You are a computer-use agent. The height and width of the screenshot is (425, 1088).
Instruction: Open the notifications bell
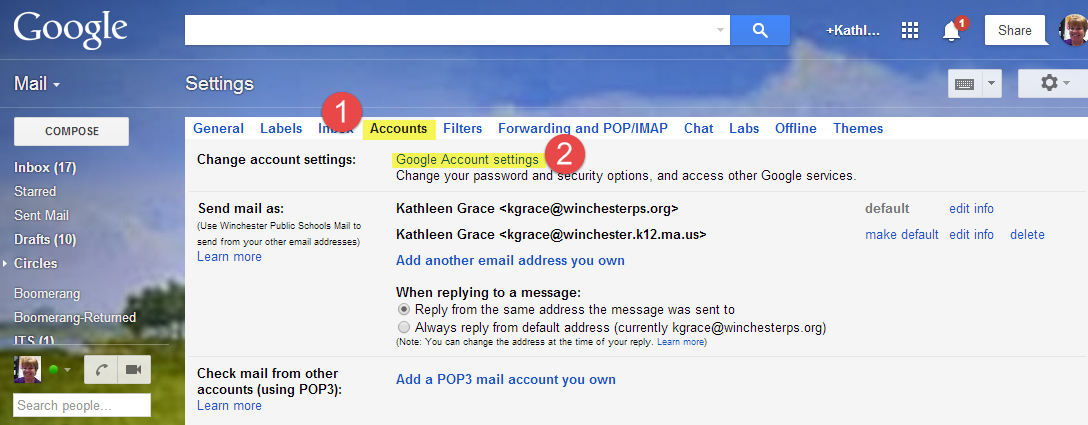pos(952,31)
